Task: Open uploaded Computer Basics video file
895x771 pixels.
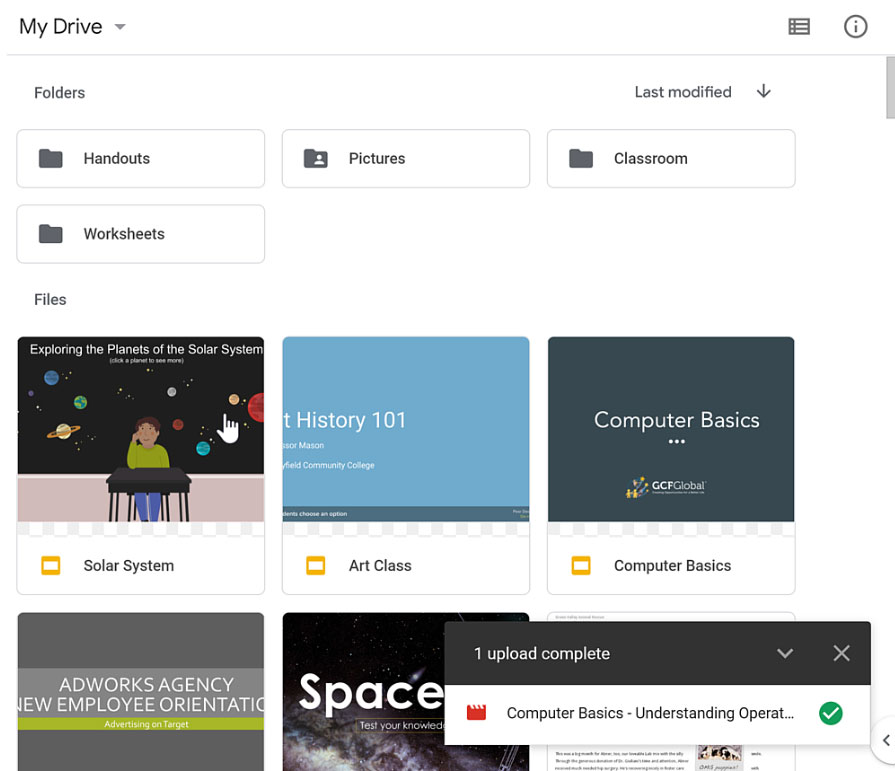Action: click(x=650, y=713)
